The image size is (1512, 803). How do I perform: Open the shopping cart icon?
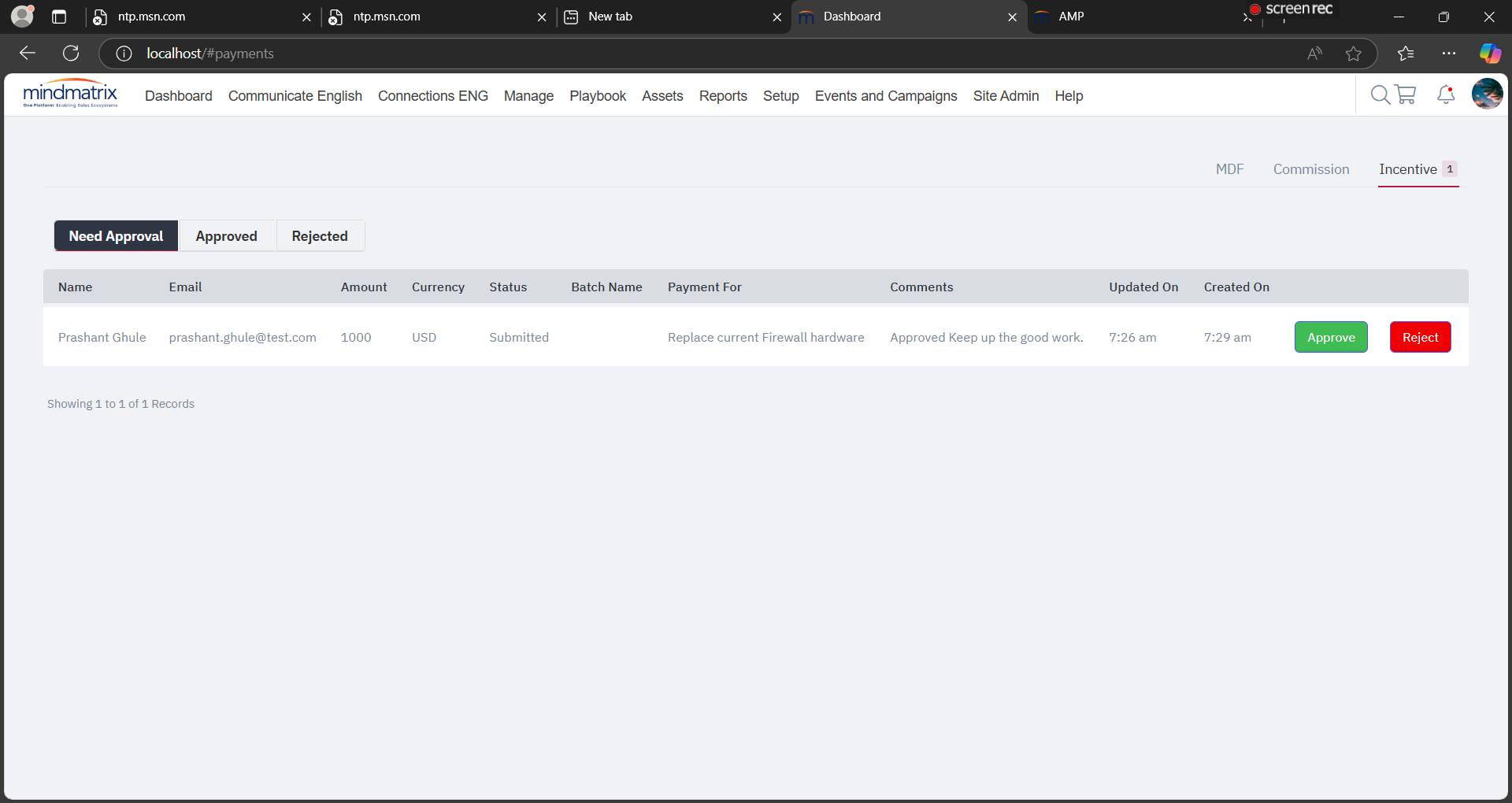click(x=1406, y=95)
